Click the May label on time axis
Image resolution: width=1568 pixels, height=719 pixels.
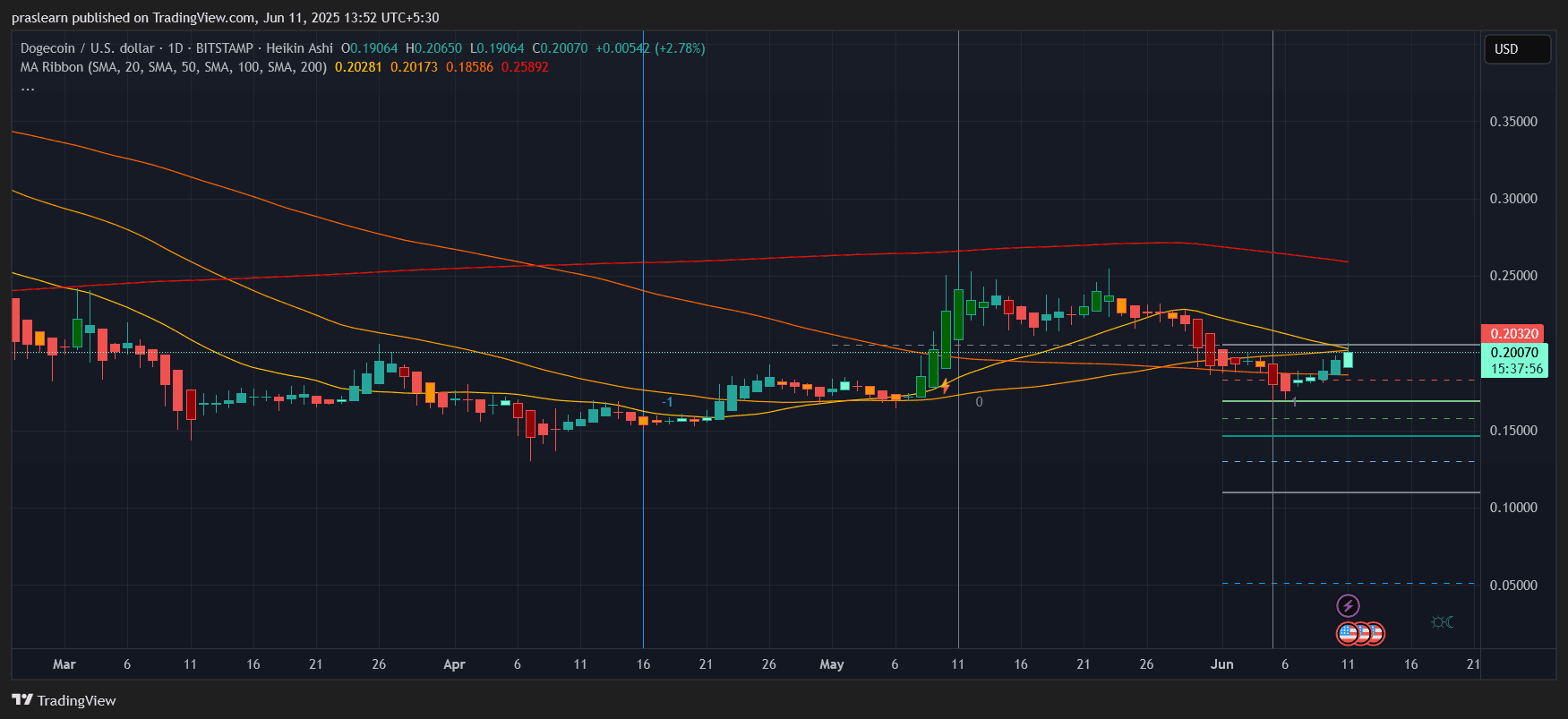pos(831,664)
